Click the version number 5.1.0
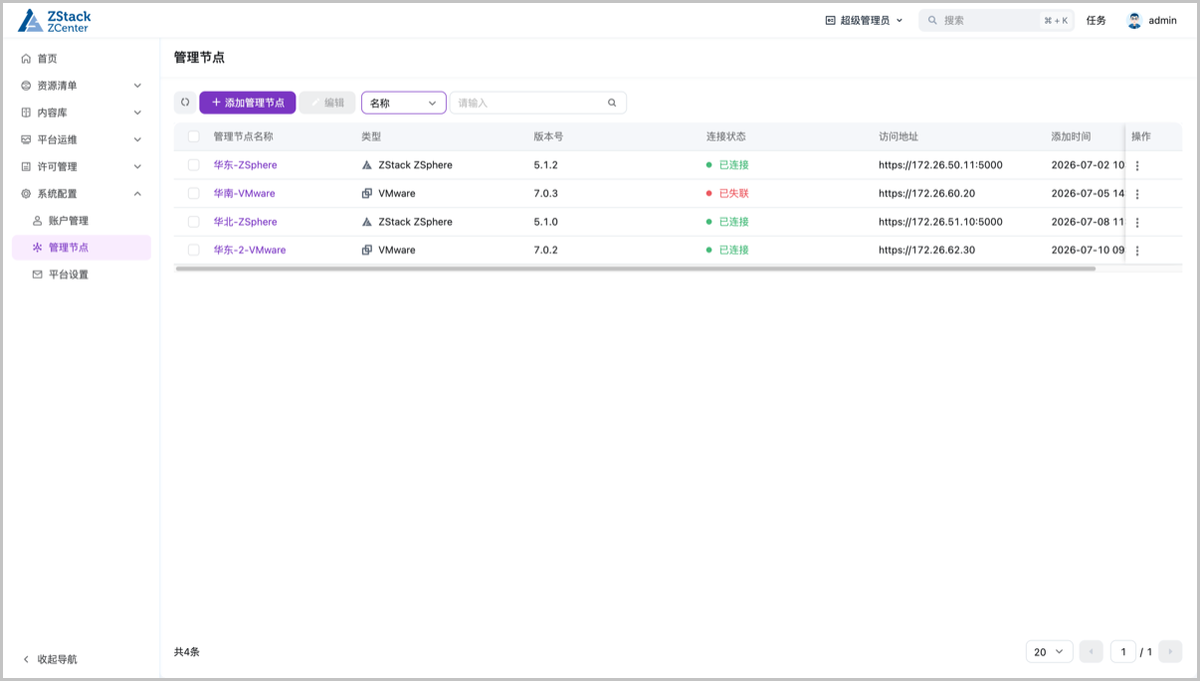 (x=546, y=222)
